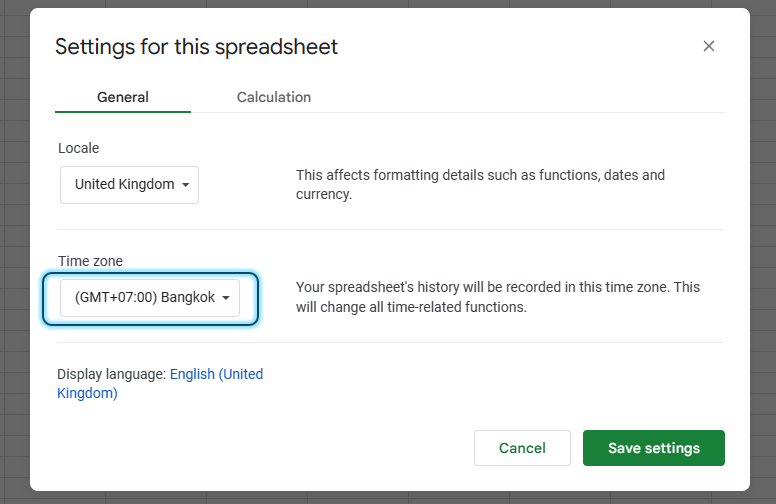This screenshot has width=776, height=504.
Task: Click the time zone history description text
Action: (497, 297)
